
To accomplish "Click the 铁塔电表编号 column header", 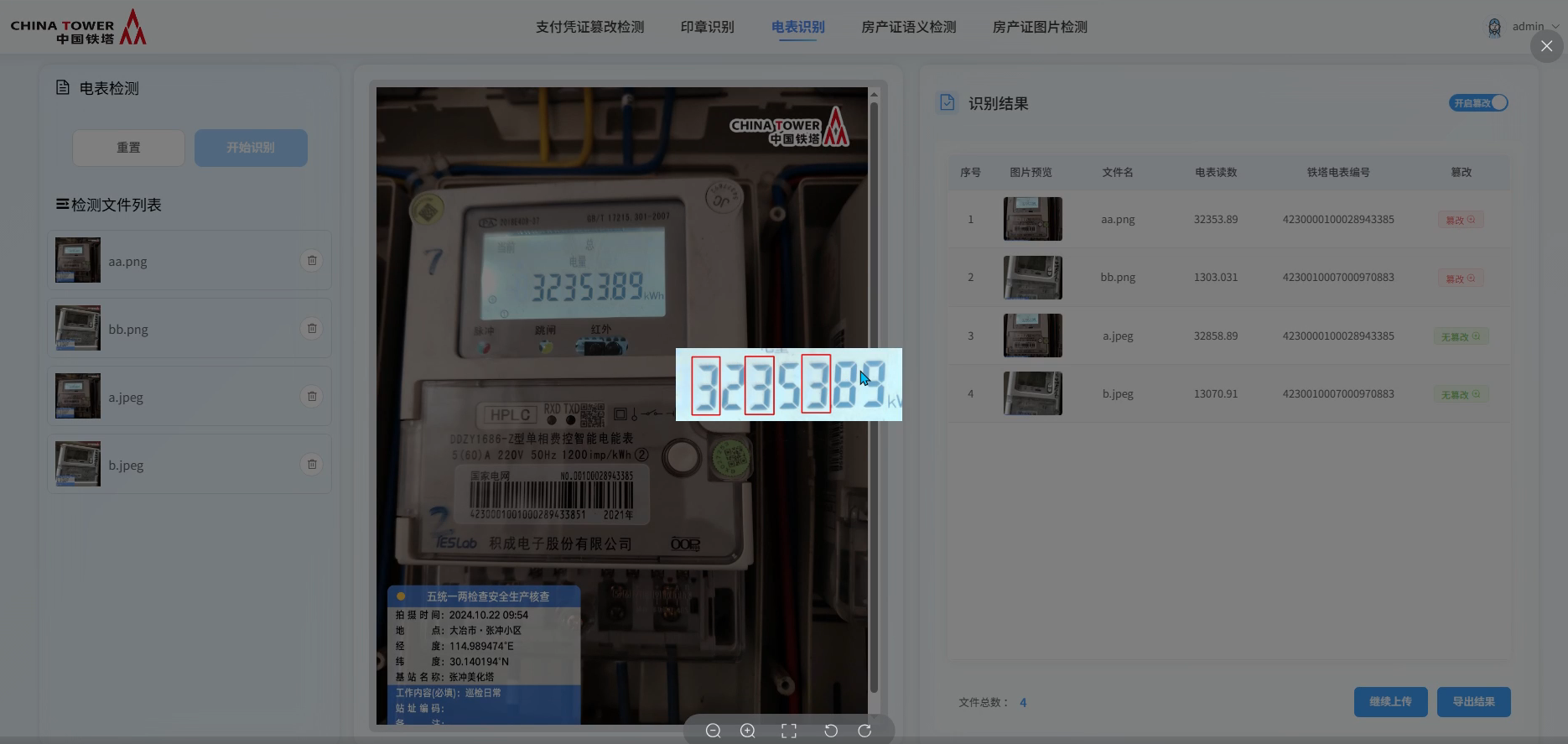I will (1338, 172).
